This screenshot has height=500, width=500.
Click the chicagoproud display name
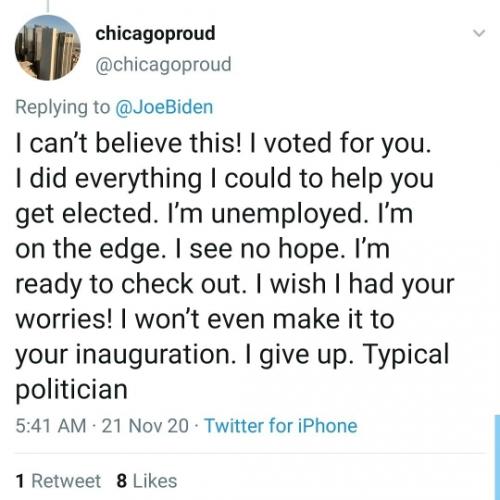[155, 34]
